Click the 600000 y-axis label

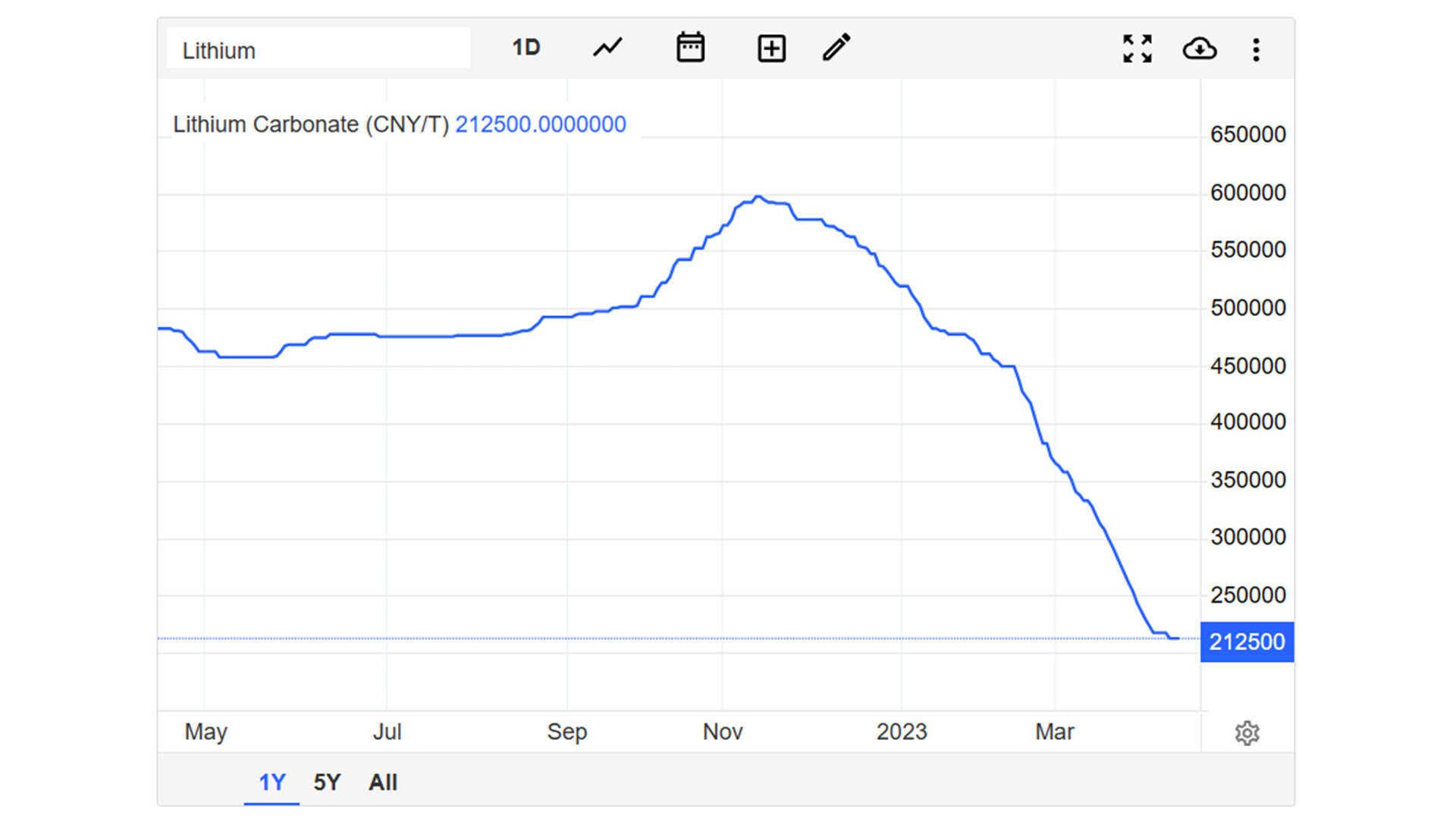(x=1248, y=193)
